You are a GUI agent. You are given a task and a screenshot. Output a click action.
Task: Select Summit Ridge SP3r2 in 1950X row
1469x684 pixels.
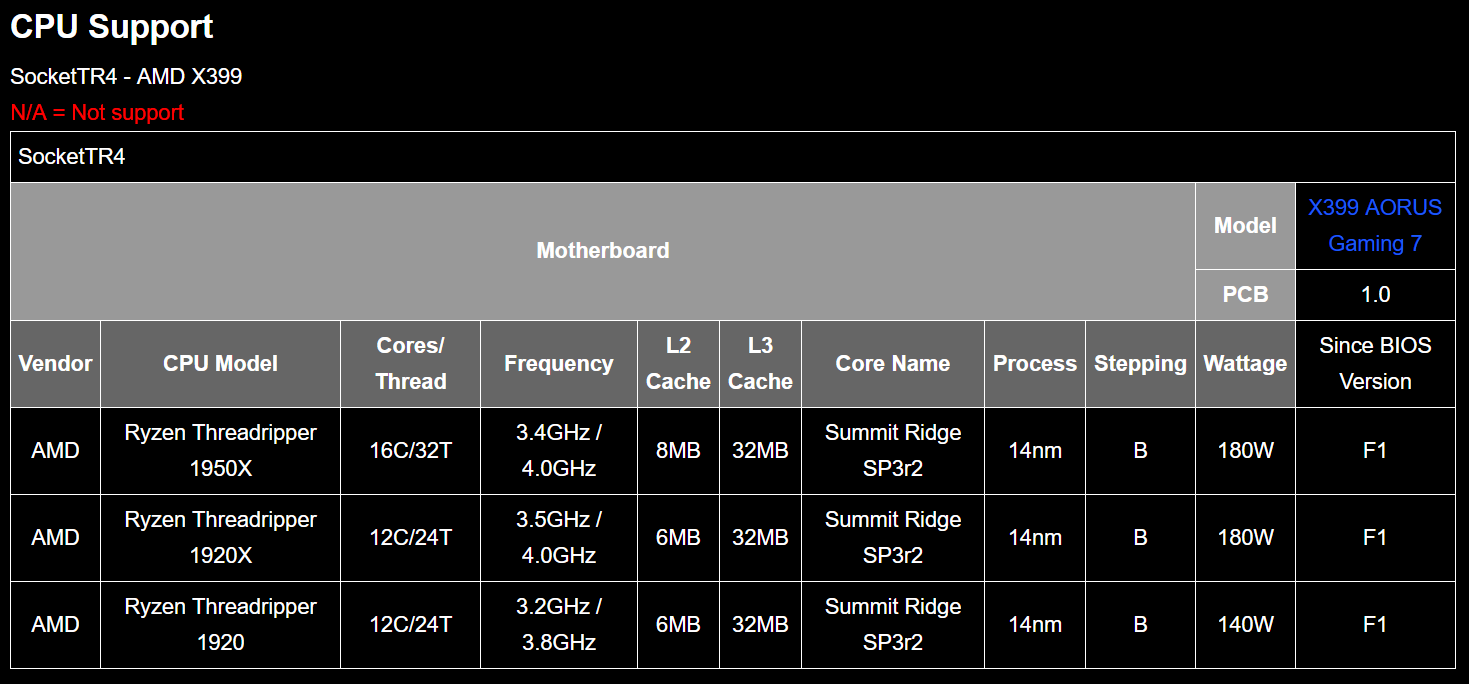click(893, 451)
